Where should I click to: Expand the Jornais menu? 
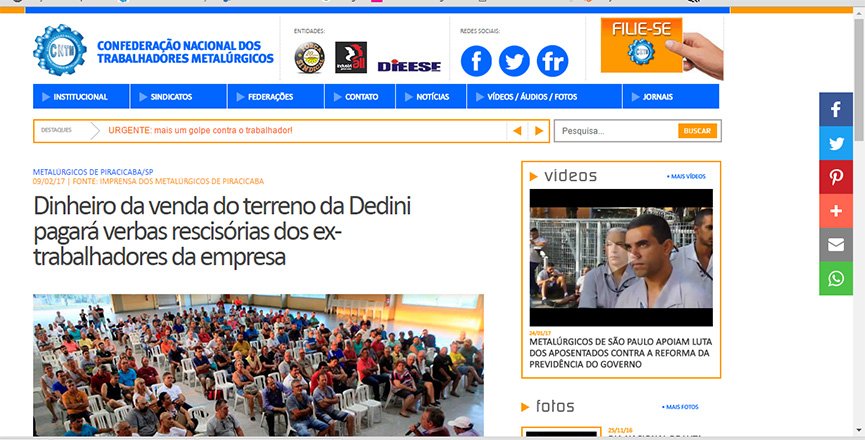(671, 96)
